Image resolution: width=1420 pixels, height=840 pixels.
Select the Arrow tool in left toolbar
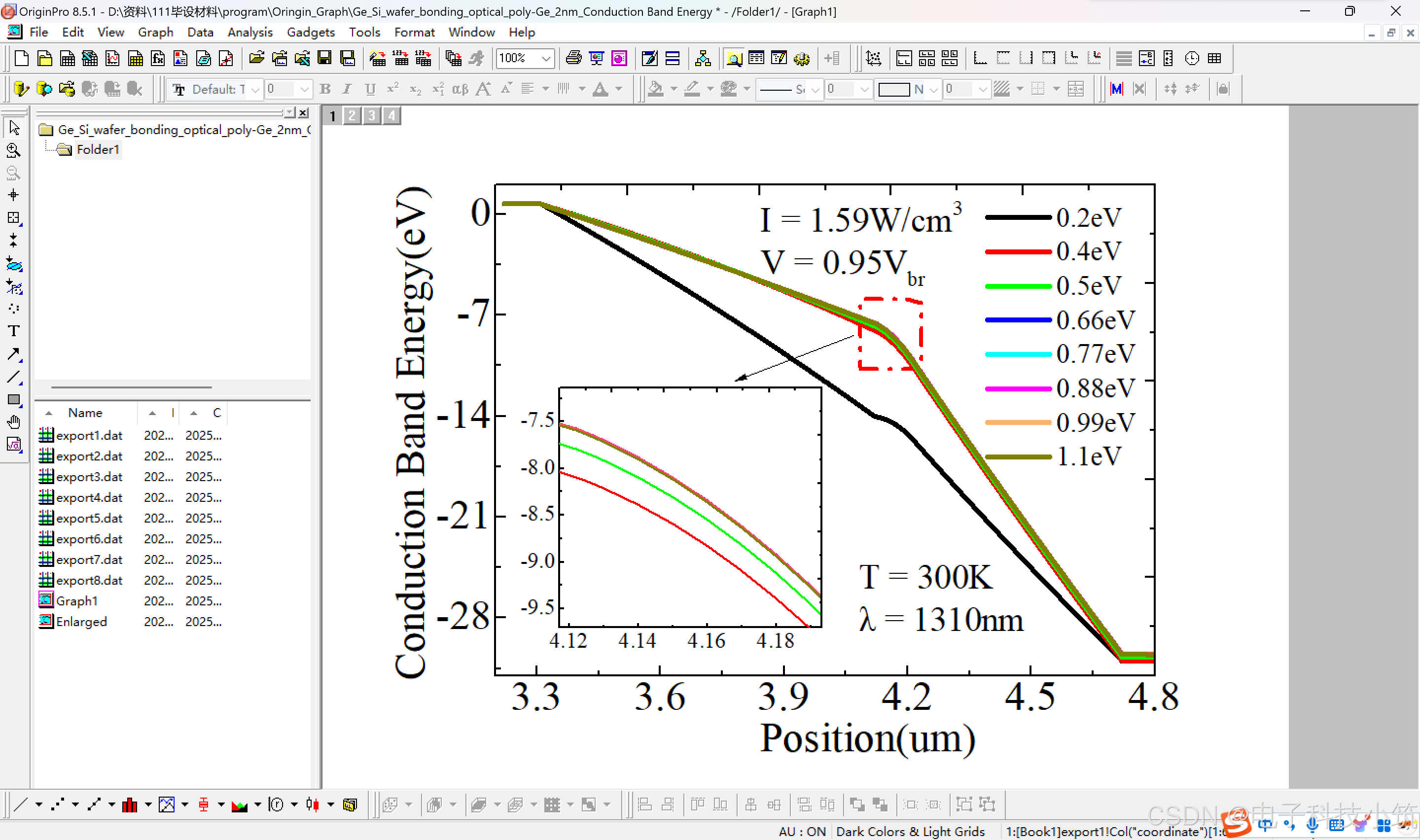point(14,354)
